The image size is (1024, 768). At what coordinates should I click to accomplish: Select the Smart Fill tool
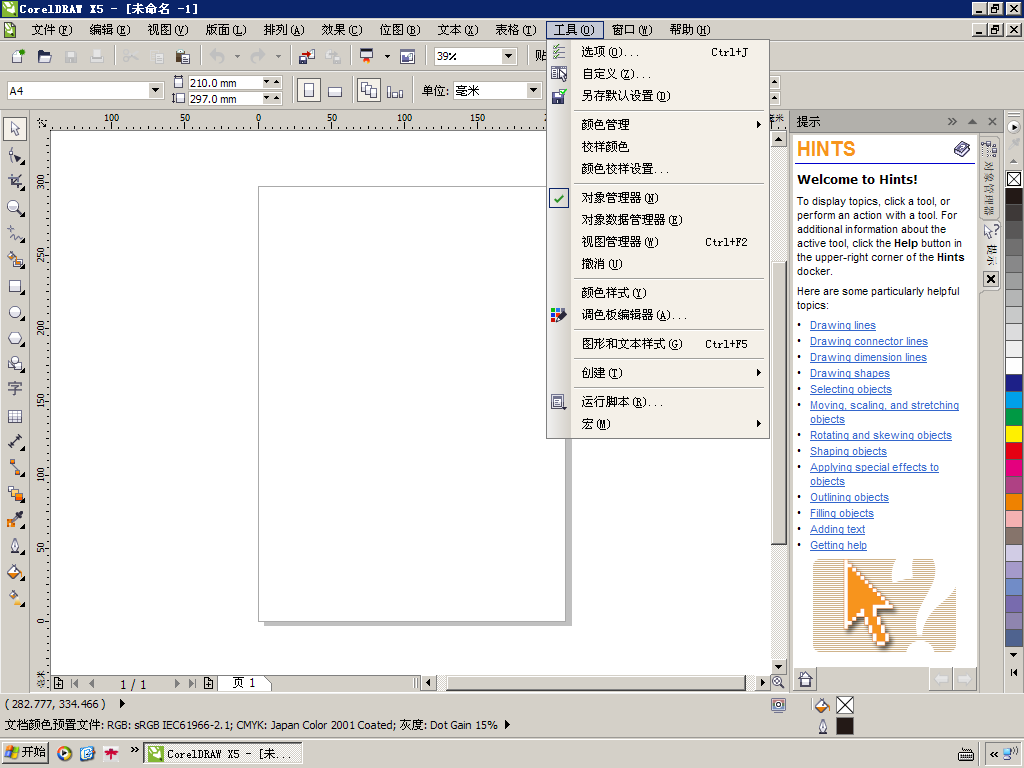coord(15,260)
